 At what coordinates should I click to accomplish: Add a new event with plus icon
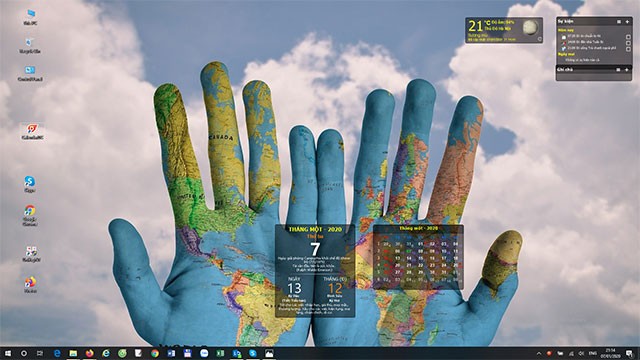tap(627, 22)
